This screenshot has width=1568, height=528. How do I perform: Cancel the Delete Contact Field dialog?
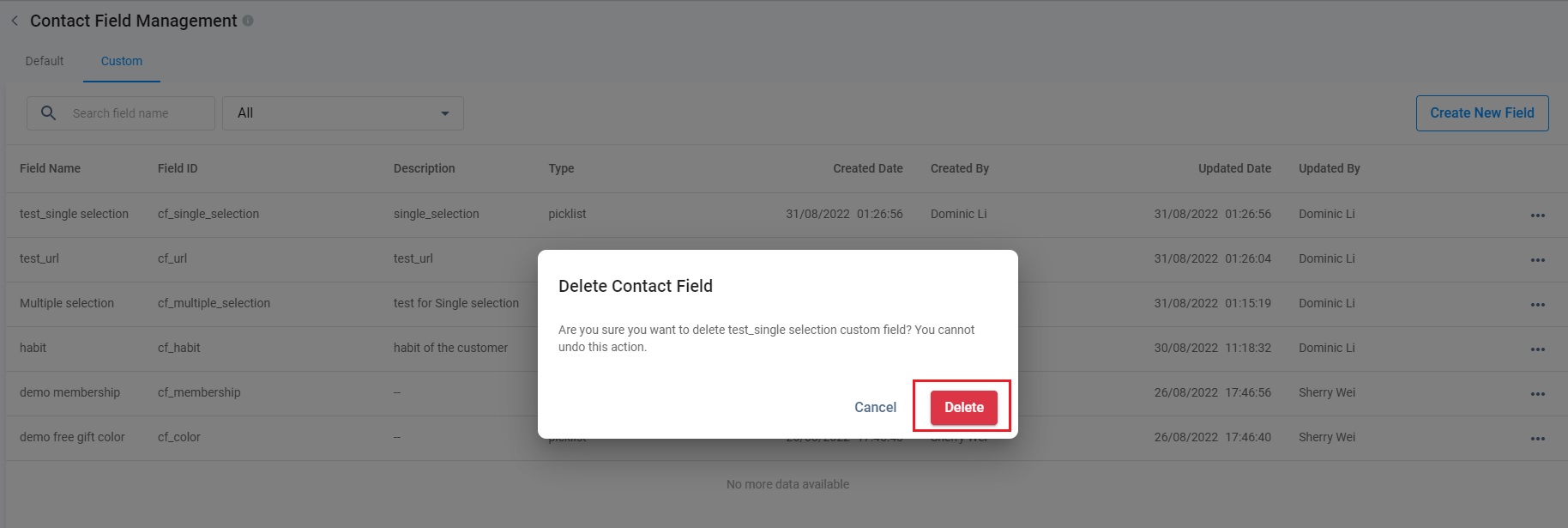pos(875,407)
